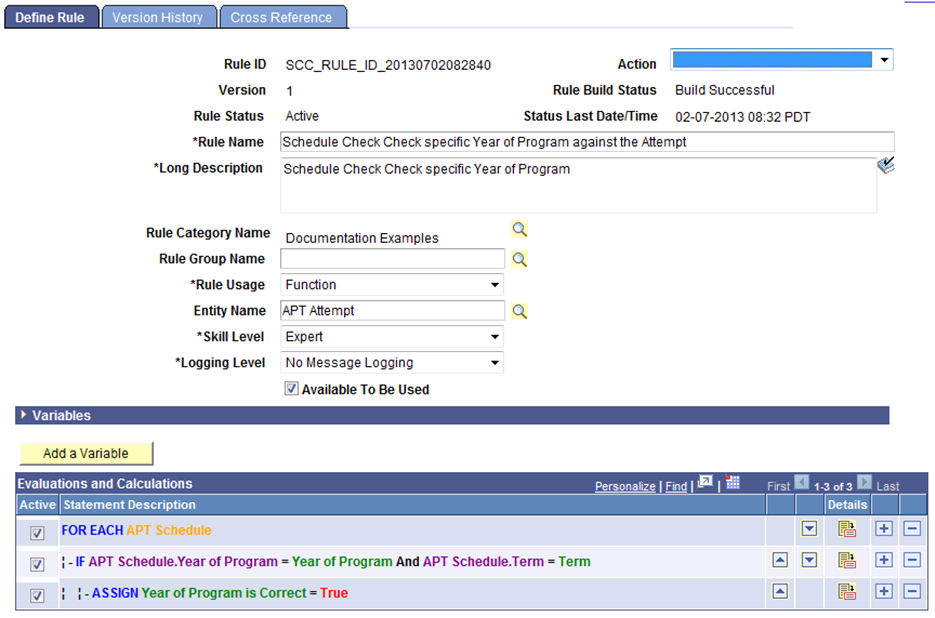Click the Add a Variable button
This screenshot has width=935, height=618.
click(x=85, y=452)
